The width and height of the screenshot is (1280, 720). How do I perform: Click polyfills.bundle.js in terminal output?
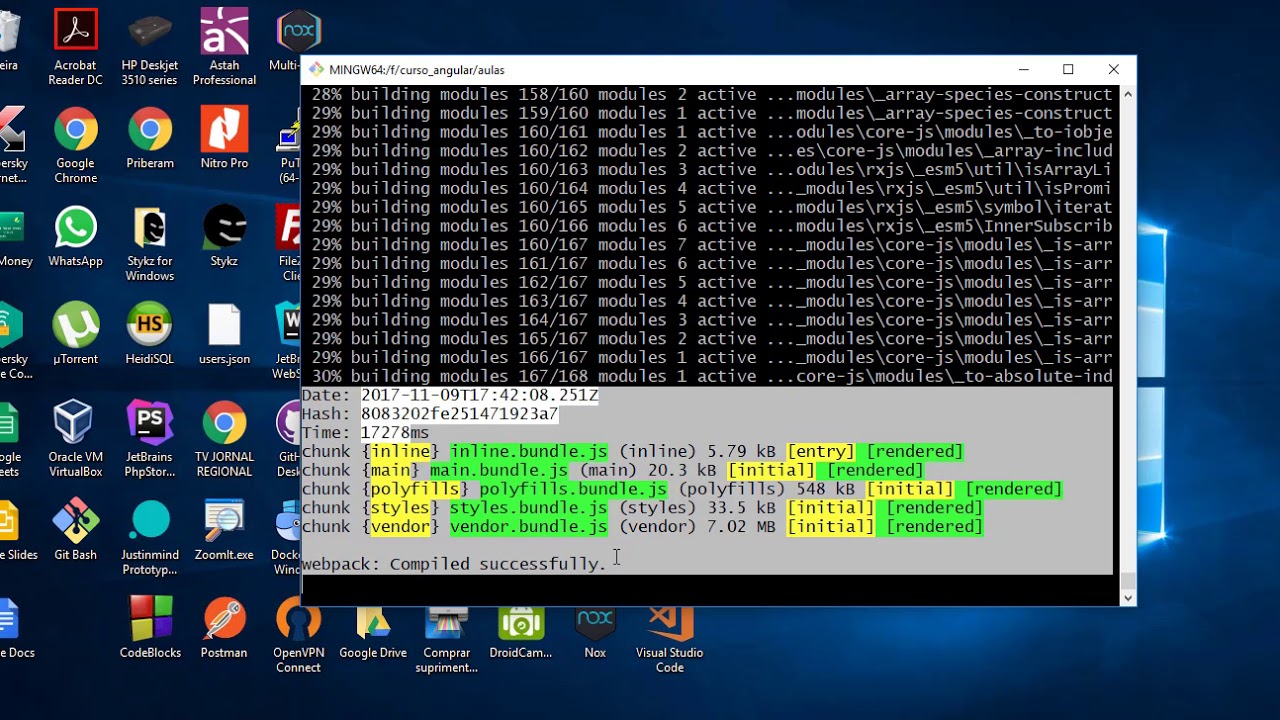tap(573, 489)
